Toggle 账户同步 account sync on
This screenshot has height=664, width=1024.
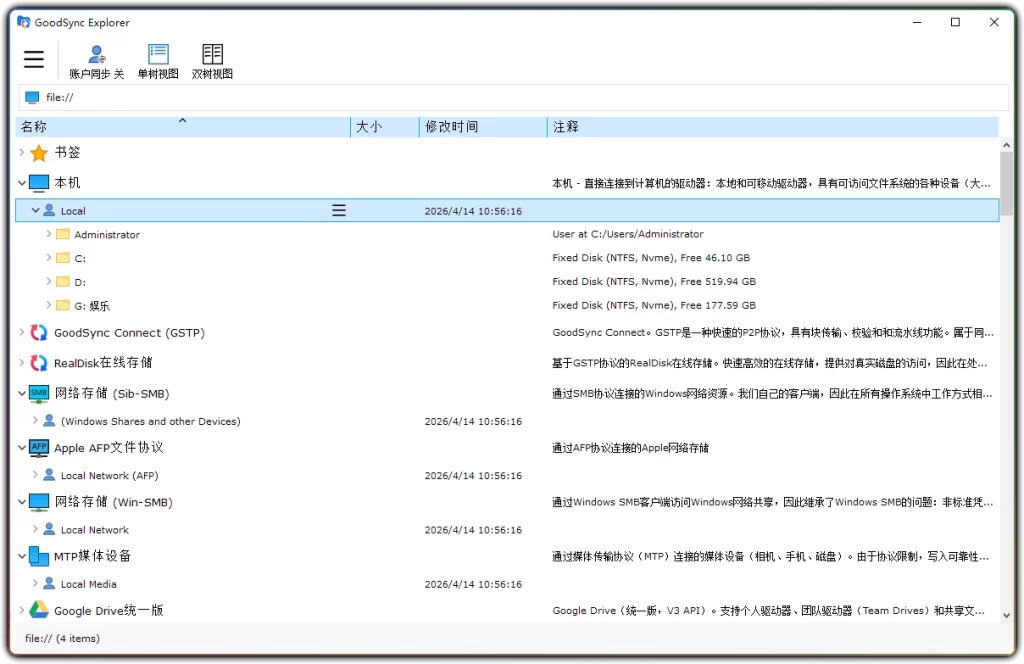(x=95, y=59)
